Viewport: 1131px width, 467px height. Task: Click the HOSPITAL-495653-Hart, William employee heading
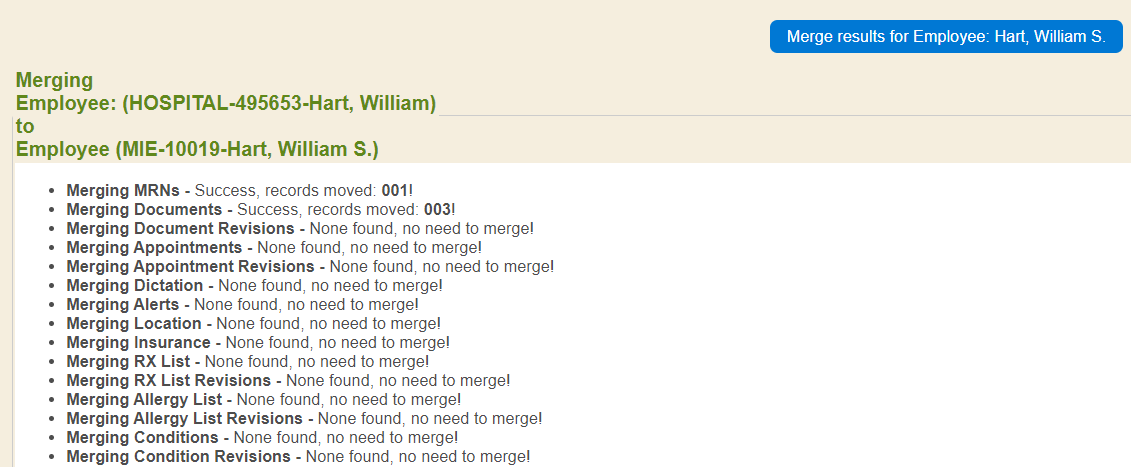226,103
